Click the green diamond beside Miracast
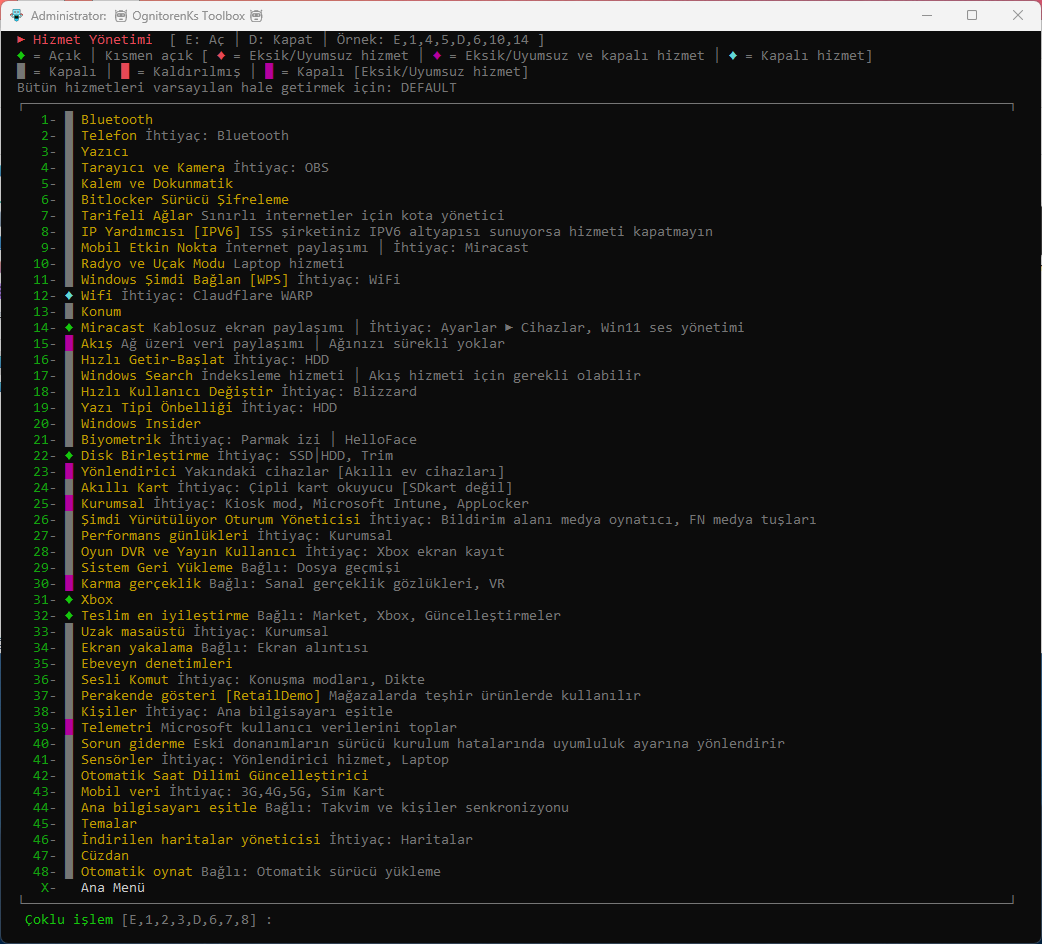1042x944 pixels. [x=69, y=328]
